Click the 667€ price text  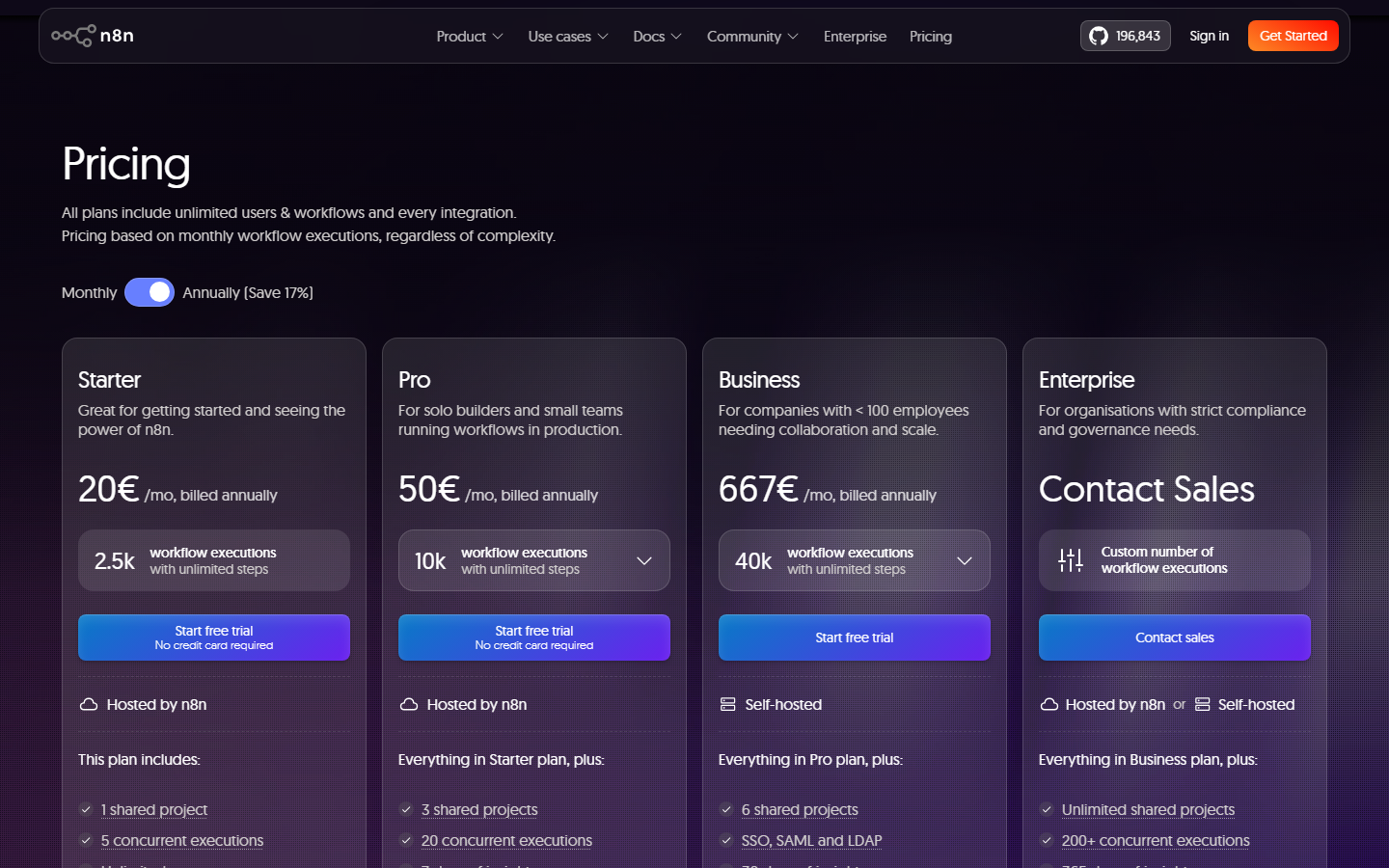point(758,489)
